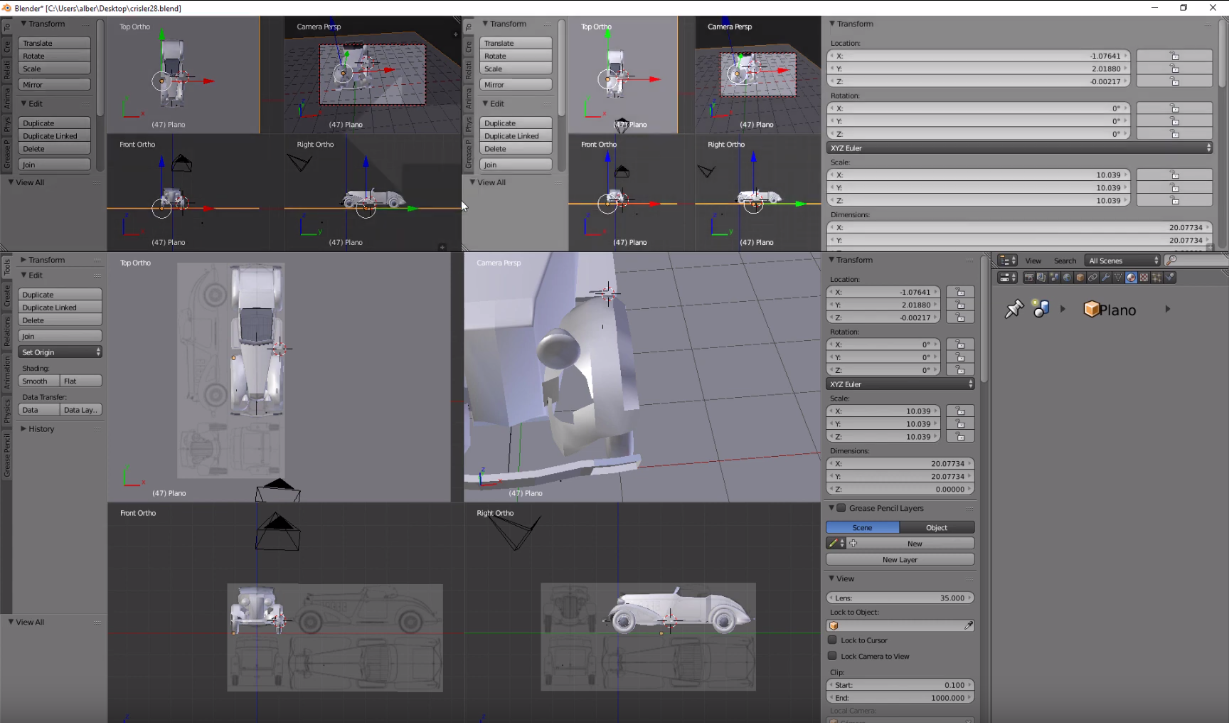Toggle lock on Scale X in lower panel
The height and width of the screenshot is (723, 1229).
(959, 410)
